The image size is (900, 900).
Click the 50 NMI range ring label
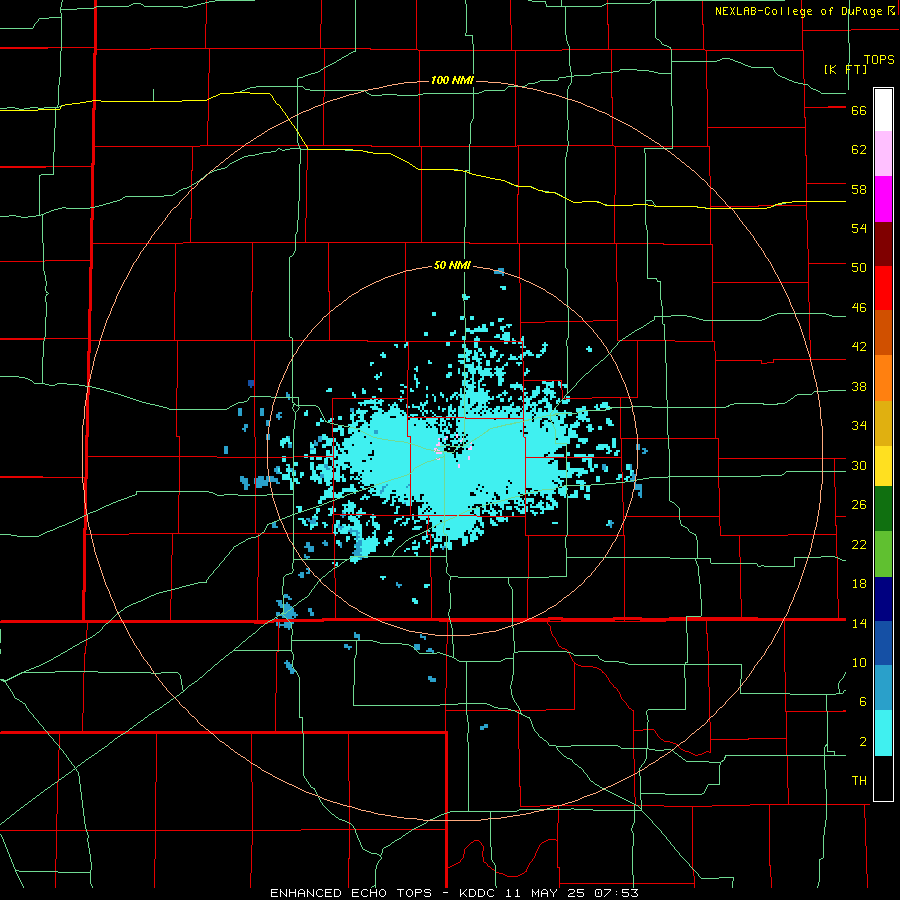tap(452, 265)
